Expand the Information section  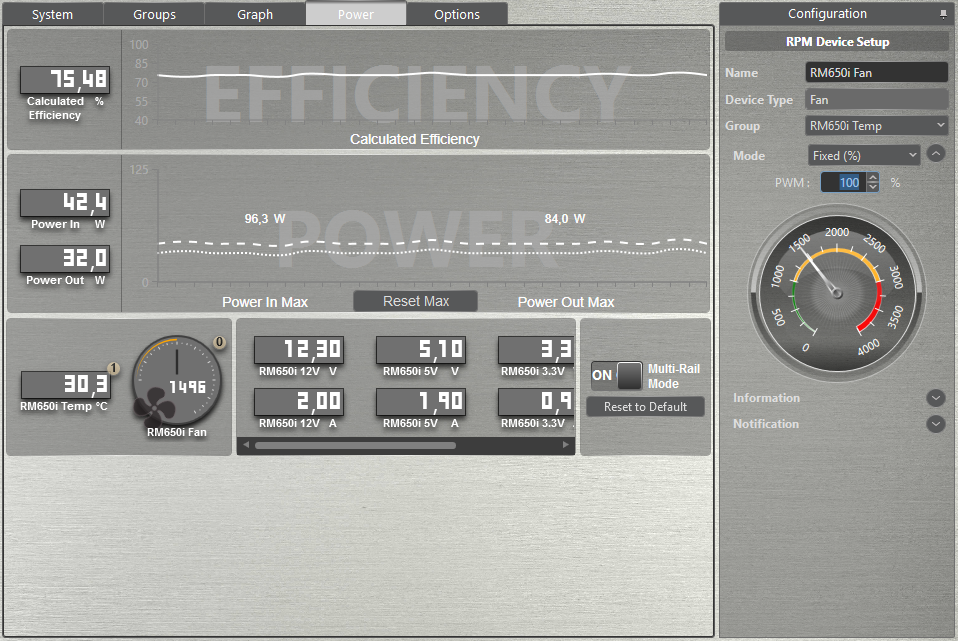[935, 398]
